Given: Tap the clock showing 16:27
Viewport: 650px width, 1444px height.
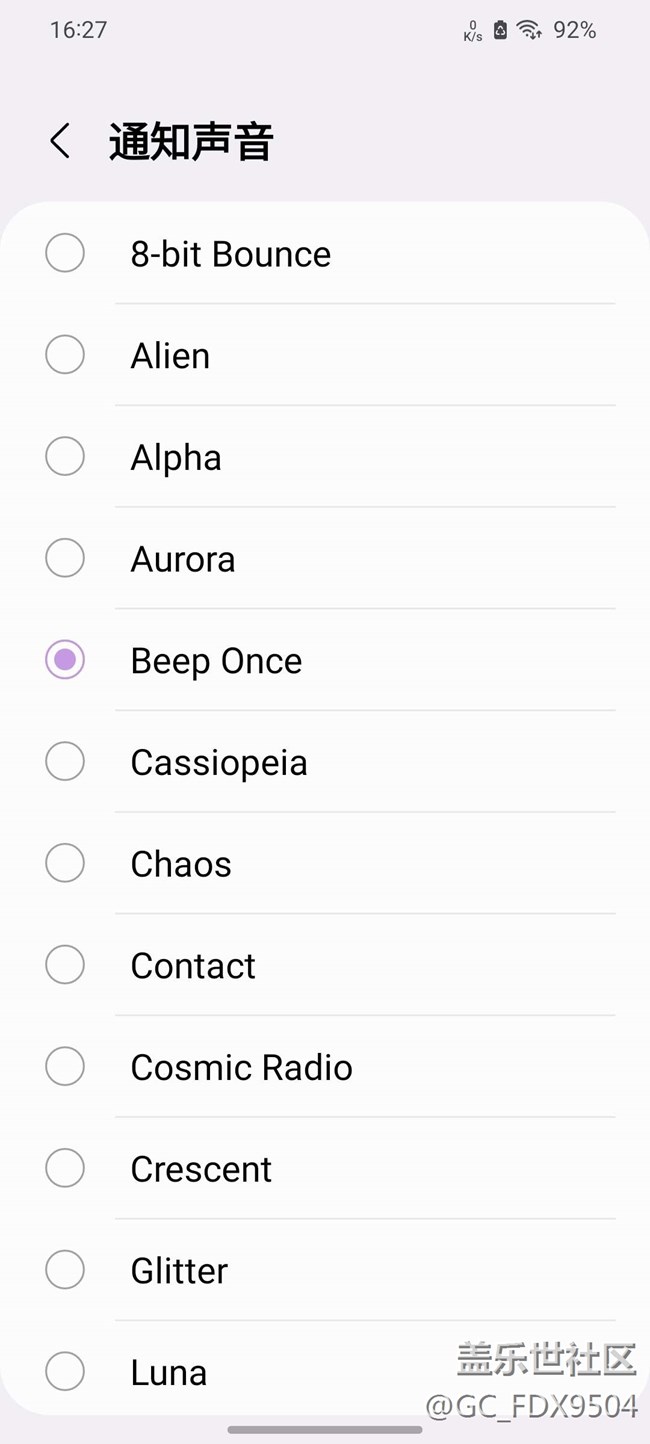Looking at the screenshot, I should (78, 30).
